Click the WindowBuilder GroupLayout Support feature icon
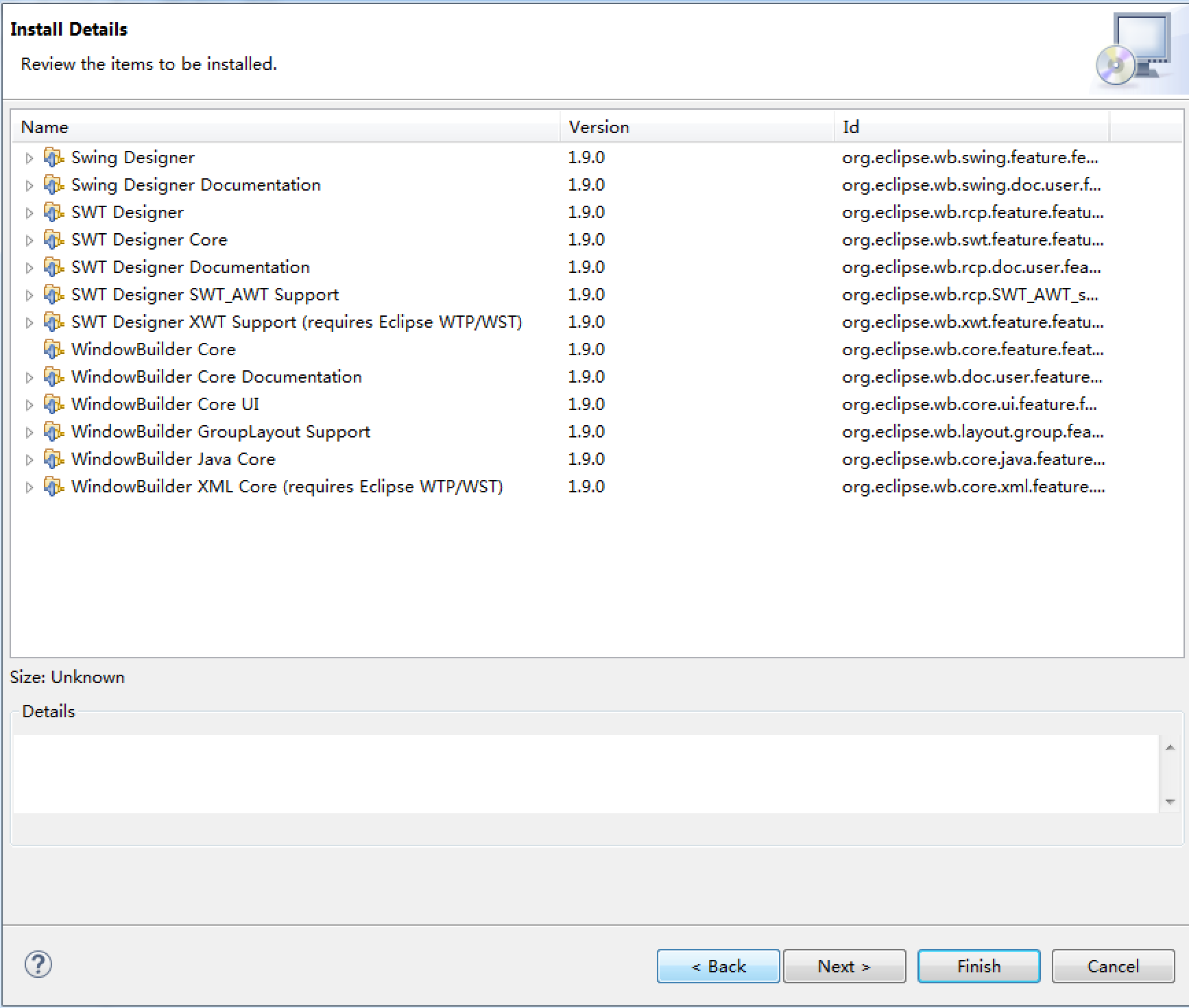Viewport: 1189px width, 1008px height. (x=53, y=432)
